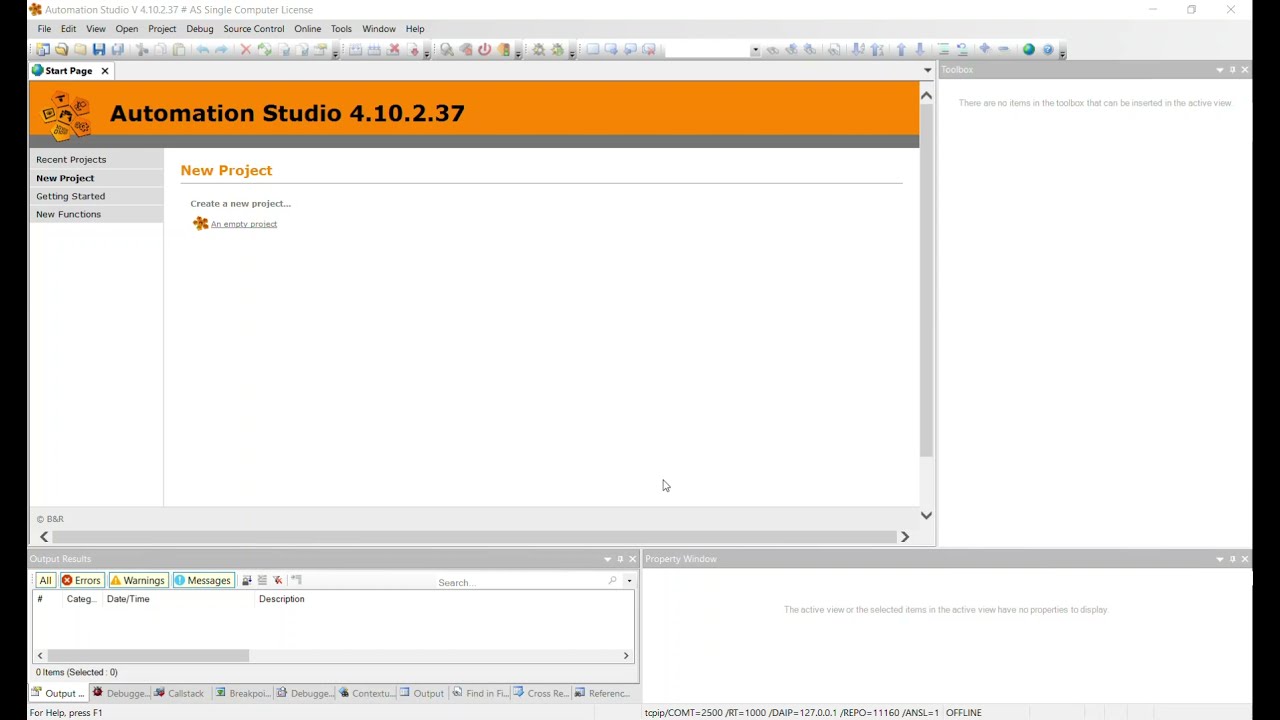Click the Redo arrow icon
The height and width of the screenshot is (720, 1280).
click(221, 49)
